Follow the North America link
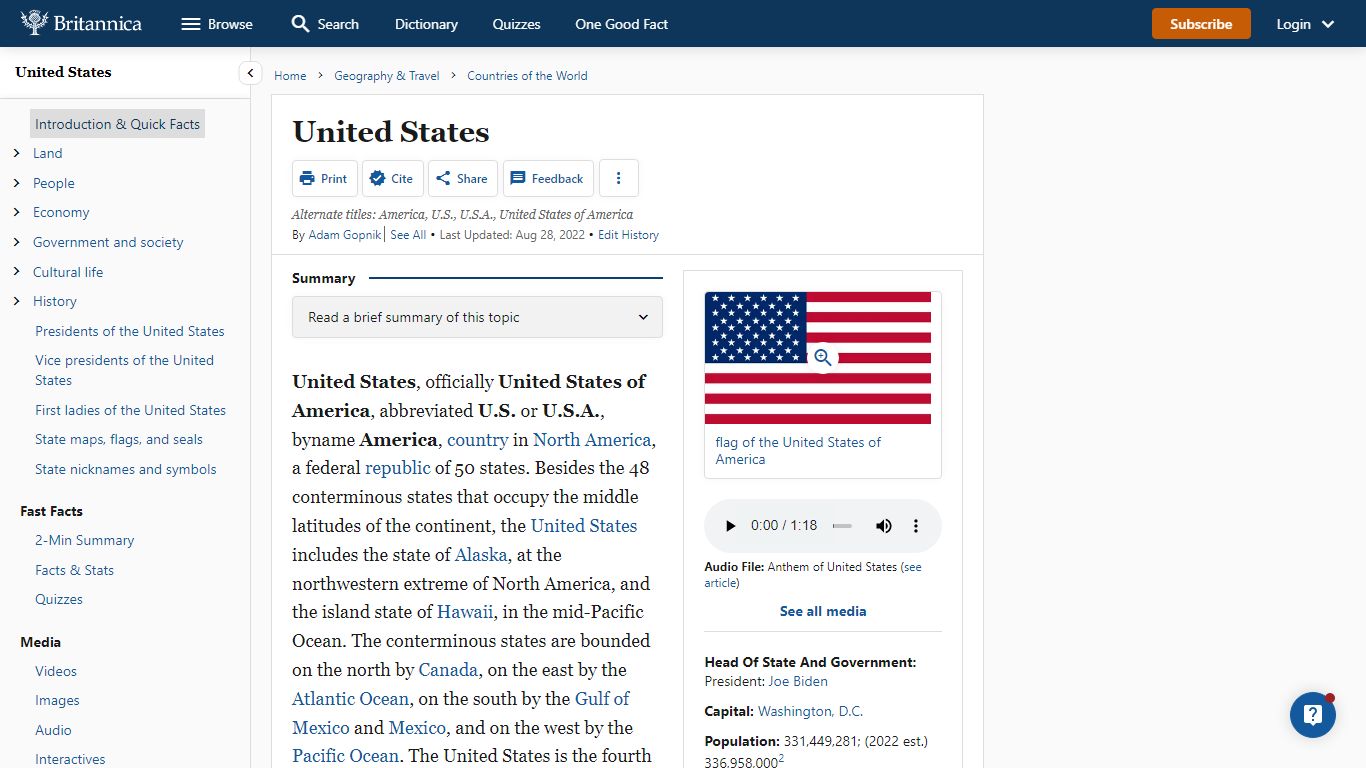Image resolution: width=1366 pixels, height=768 pixels. [x=592, y=439]
